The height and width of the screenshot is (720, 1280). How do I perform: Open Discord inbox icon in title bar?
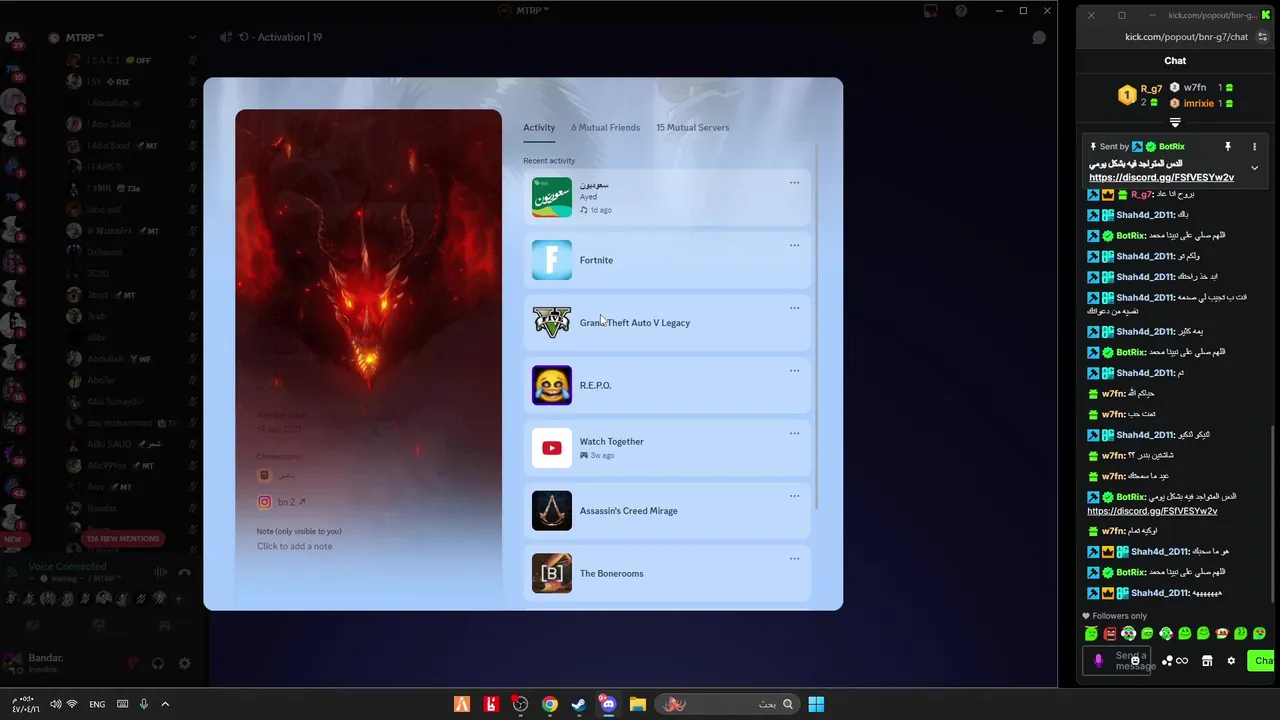931,11
